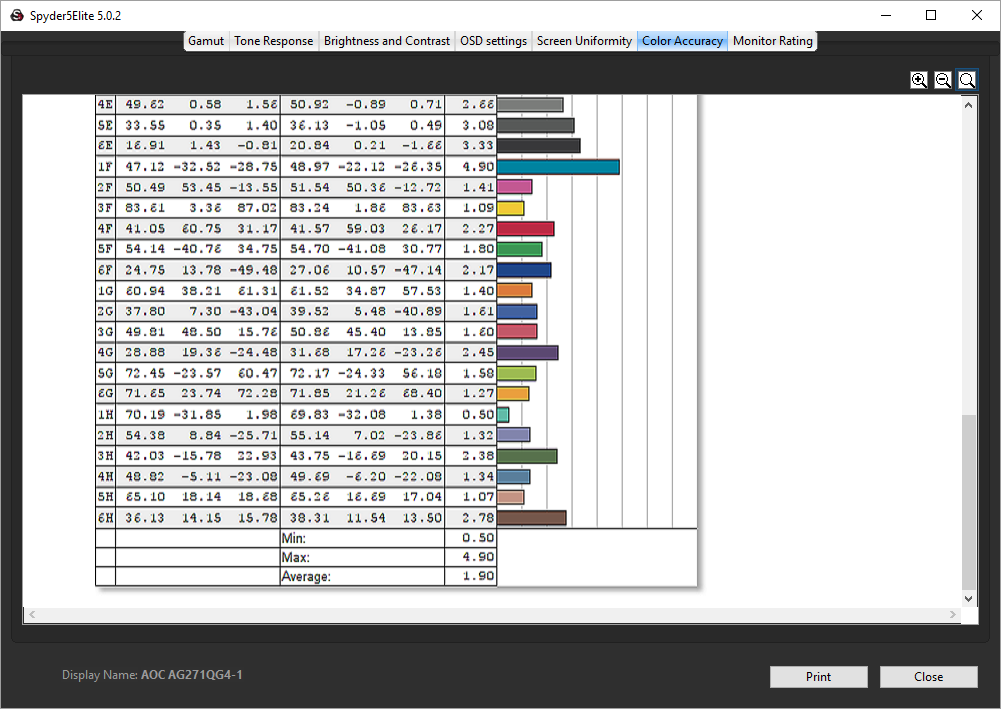Click the zoom out magnifier icon
1001x709 pixels.
[943, 80]
